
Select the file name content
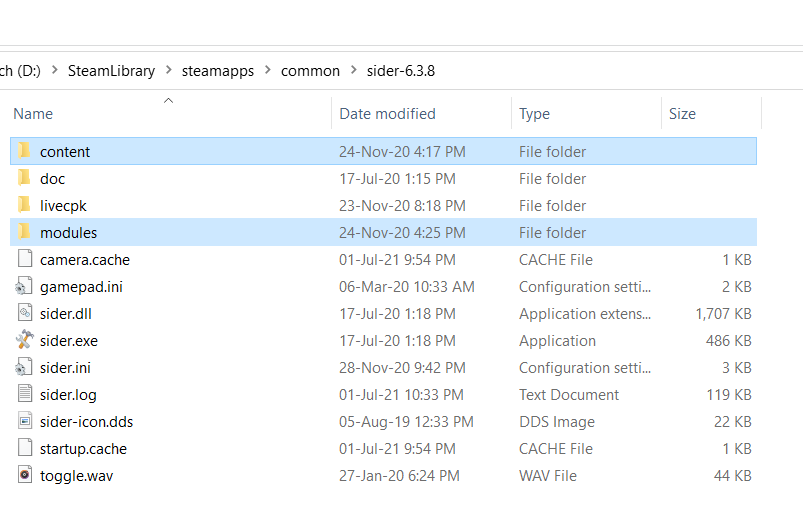65,152
